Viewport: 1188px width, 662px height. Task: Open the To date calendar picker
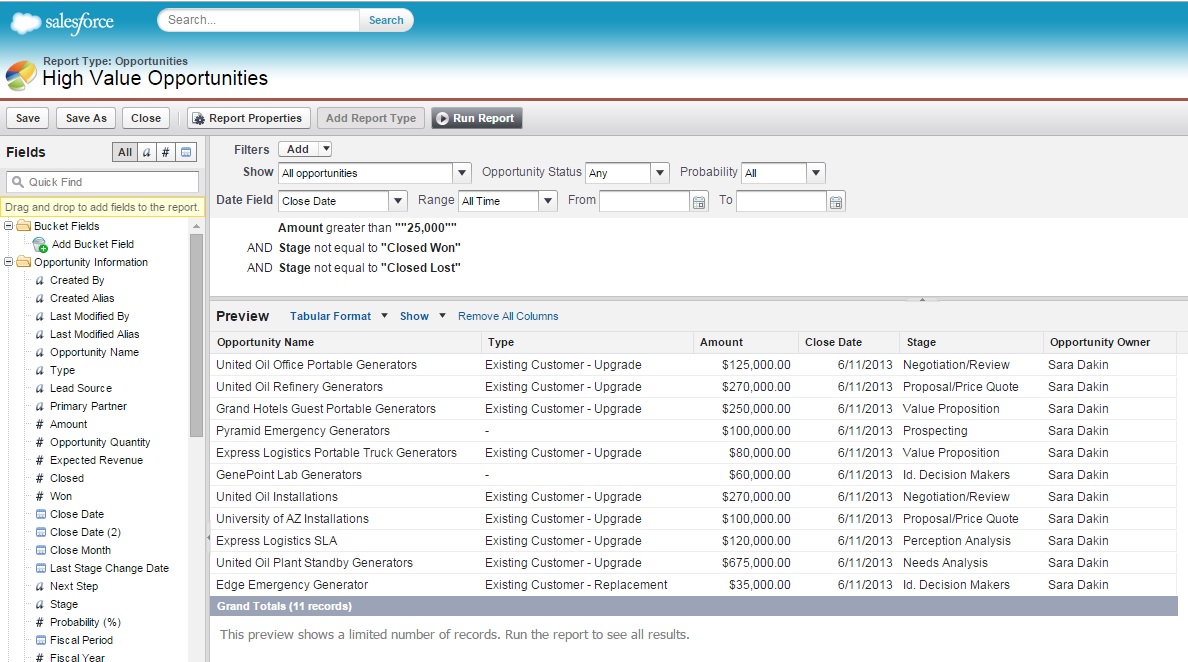click(836, 202)
